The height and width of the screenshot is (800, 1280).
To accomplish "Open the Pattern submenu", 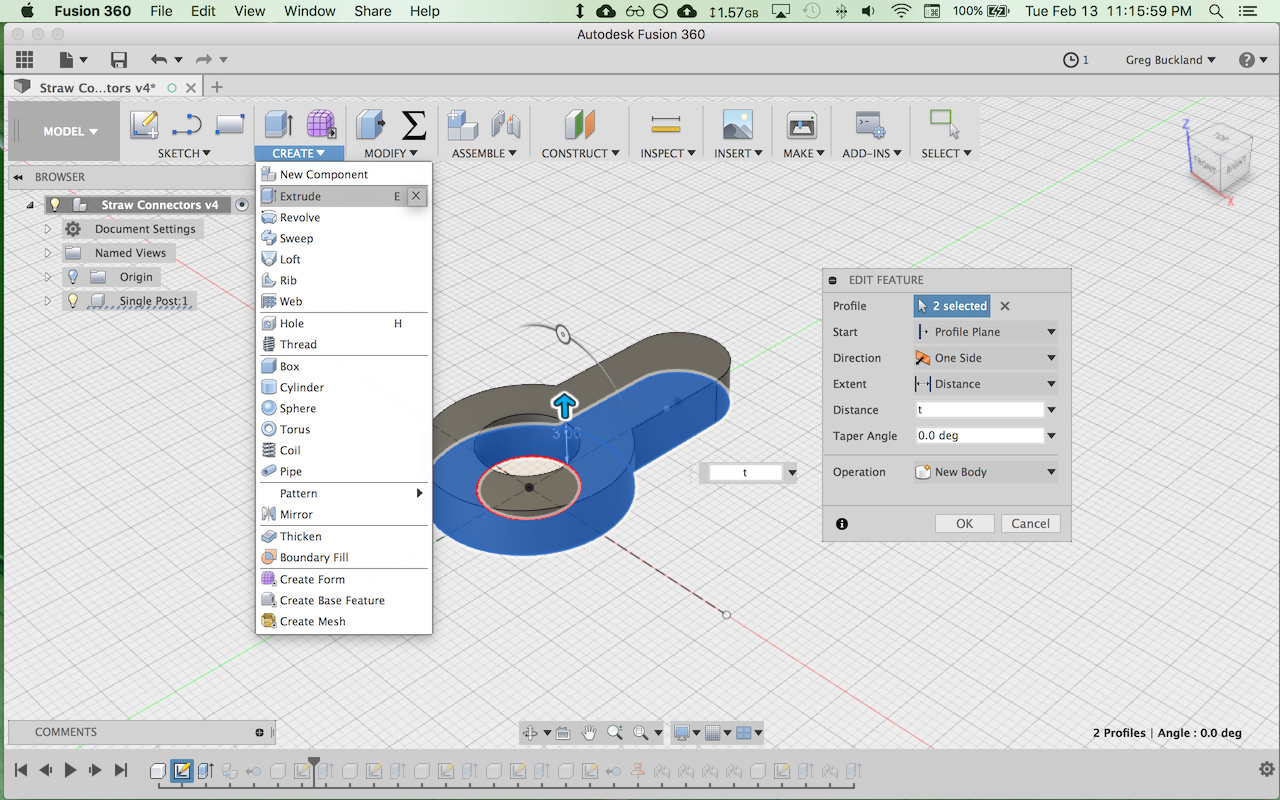I will coord(344,493).
